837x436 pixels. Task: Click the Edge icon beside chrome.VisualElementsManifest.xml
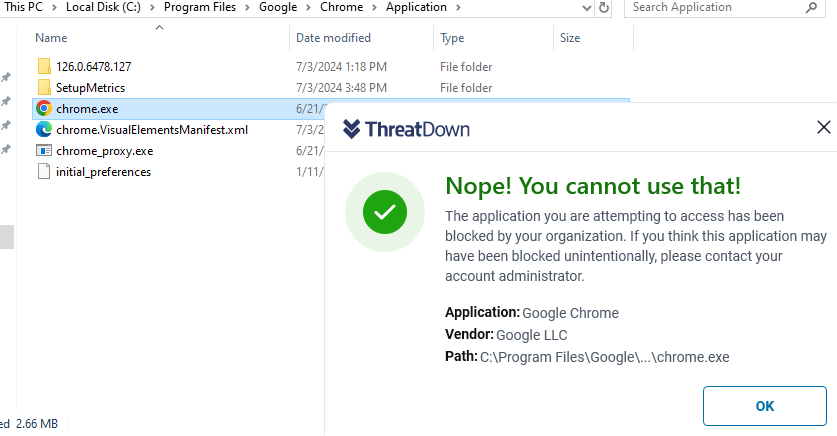[x=44, y=130]
